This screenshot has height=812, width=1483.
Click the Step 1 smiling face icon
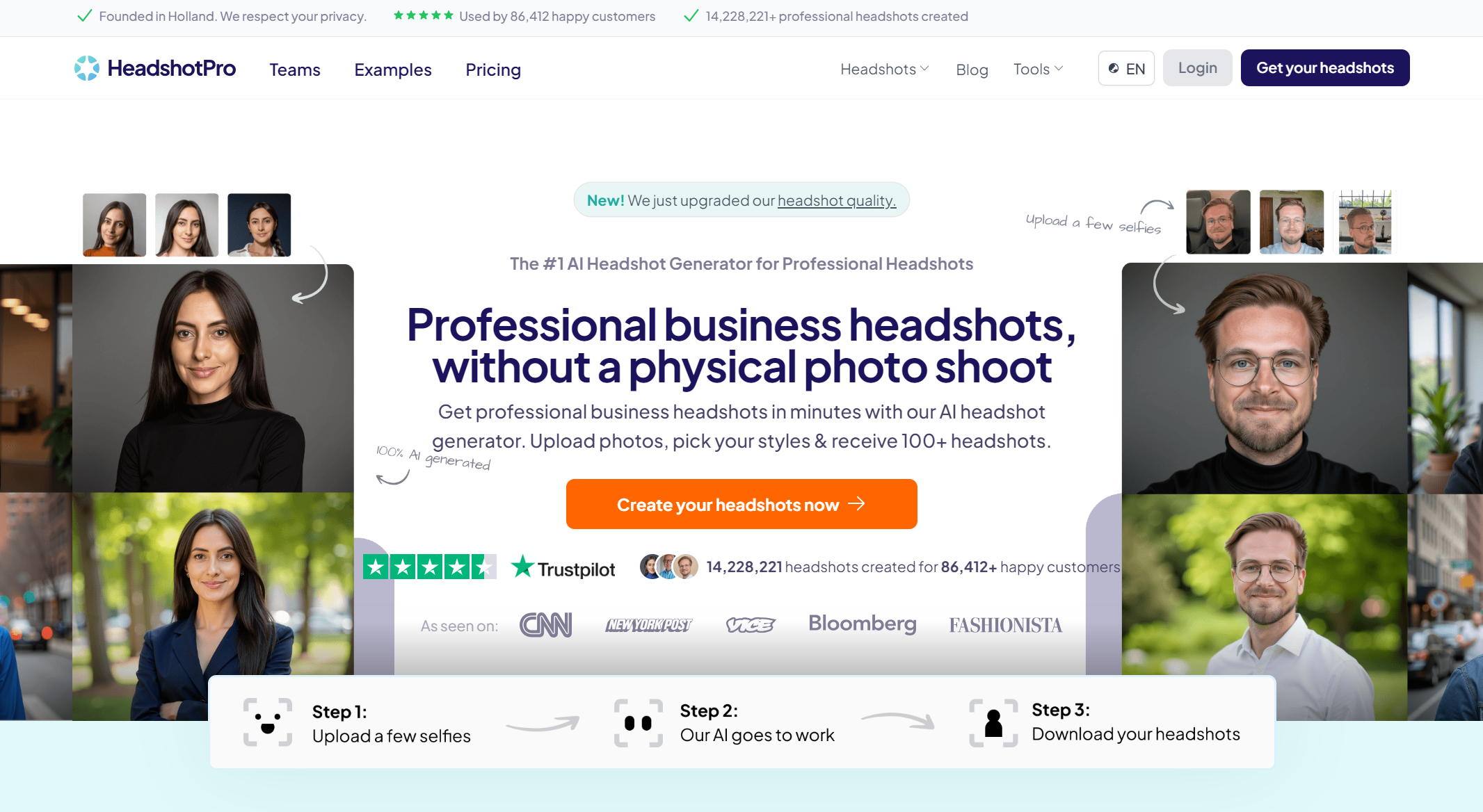[x=267, y=722]
